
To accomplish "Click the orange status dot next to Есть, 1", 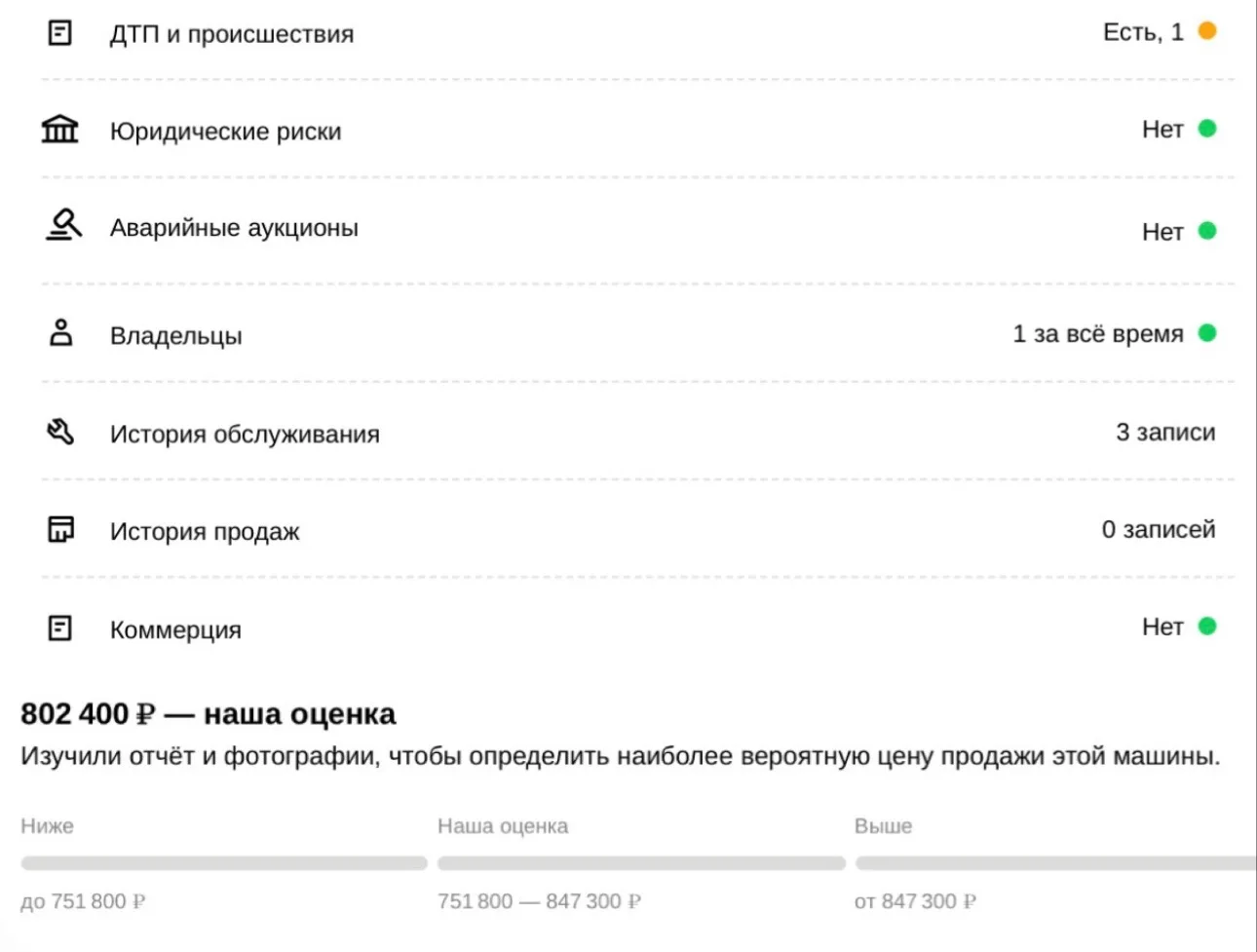I will point(1206,31).
